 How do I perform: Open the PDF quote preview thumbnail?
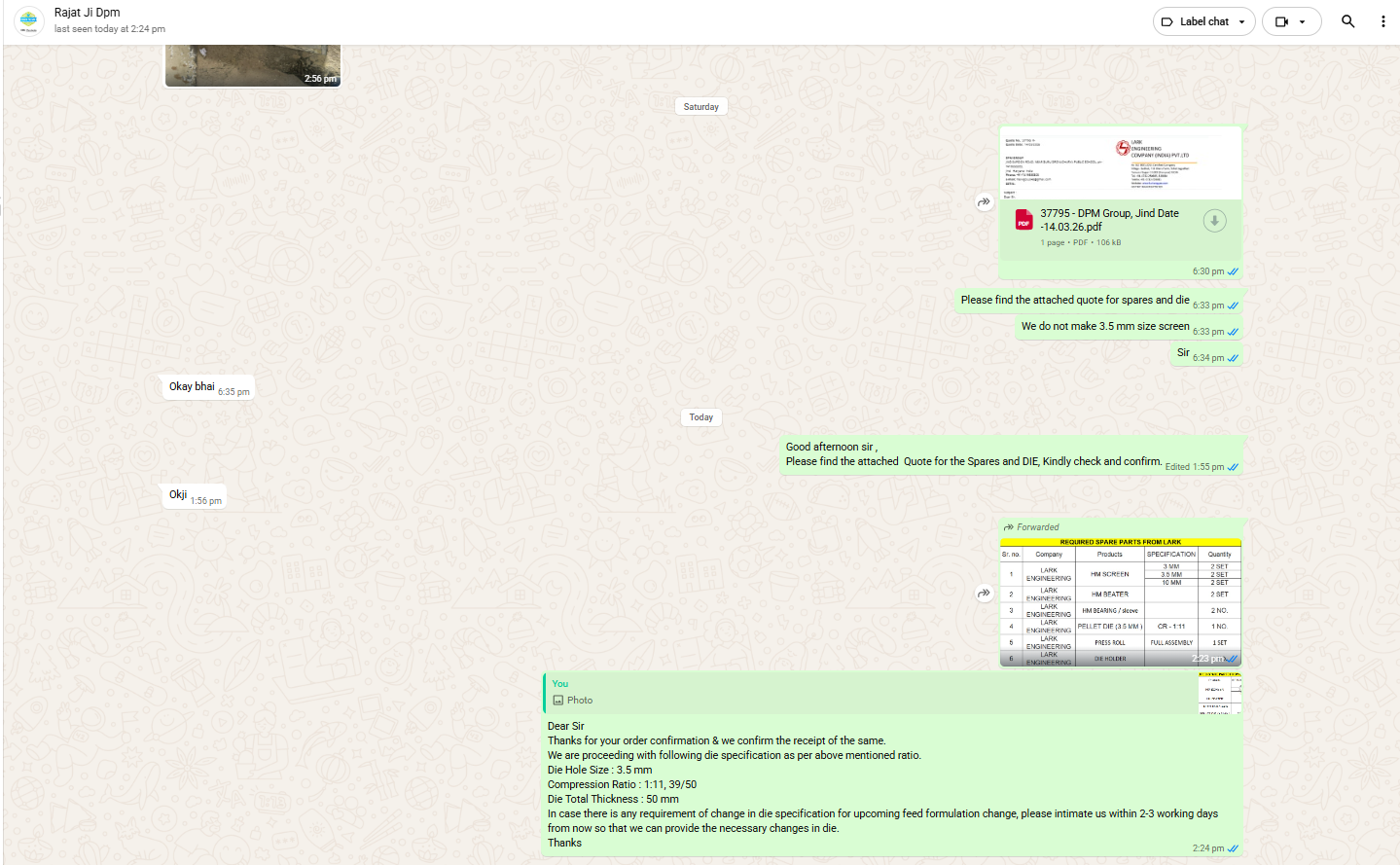point(1120,163)
